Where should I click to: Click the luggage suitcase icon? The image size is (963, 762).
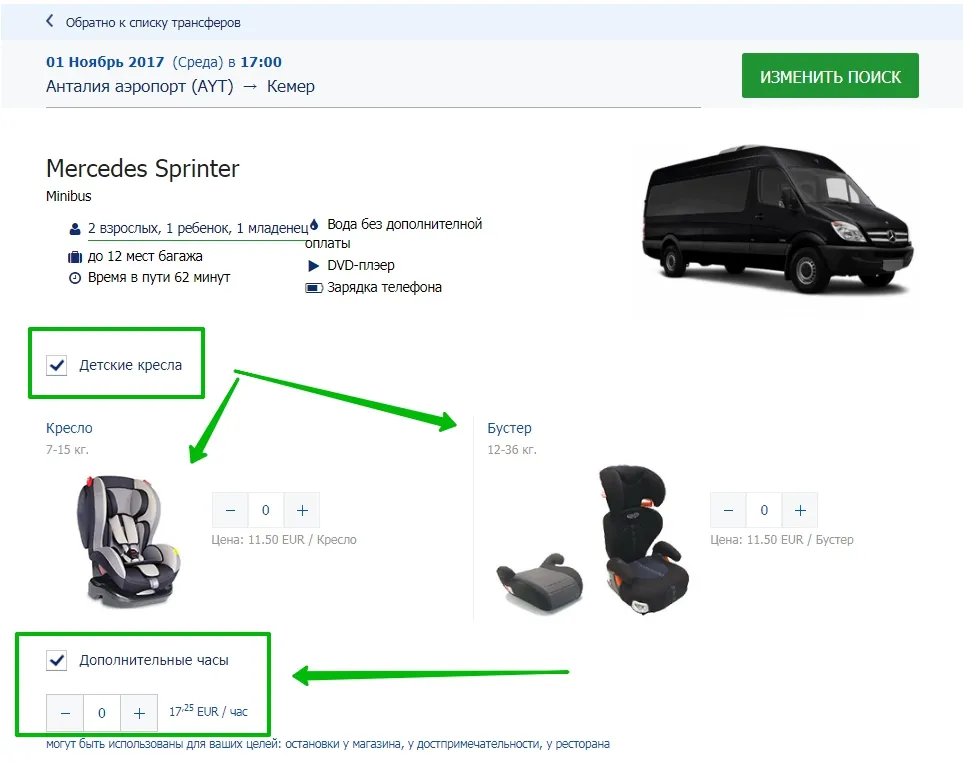click(x=74, y=257)
